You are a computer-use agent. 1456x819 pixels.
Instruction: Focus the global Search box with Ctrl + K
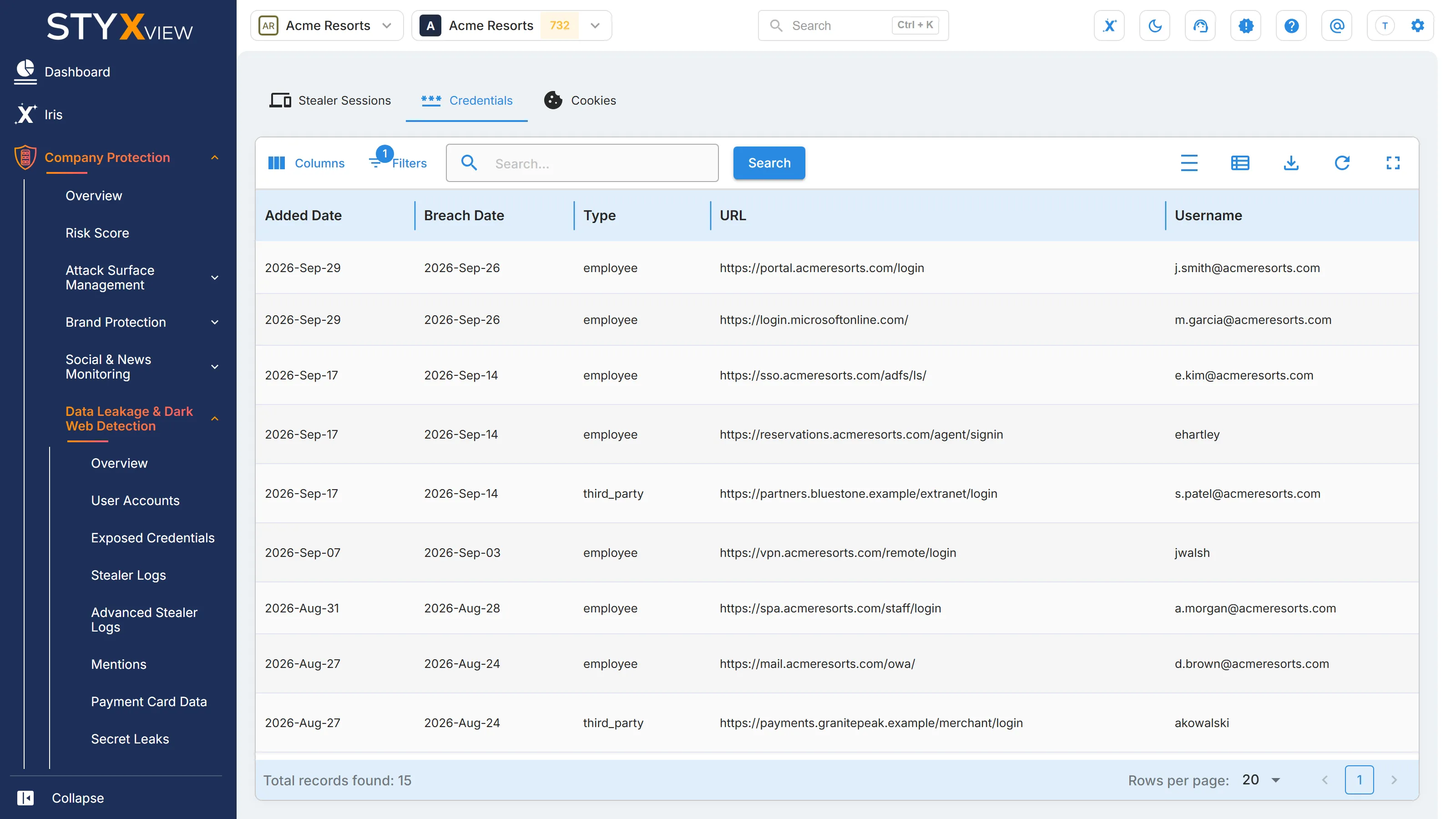[x=853, y=25]
